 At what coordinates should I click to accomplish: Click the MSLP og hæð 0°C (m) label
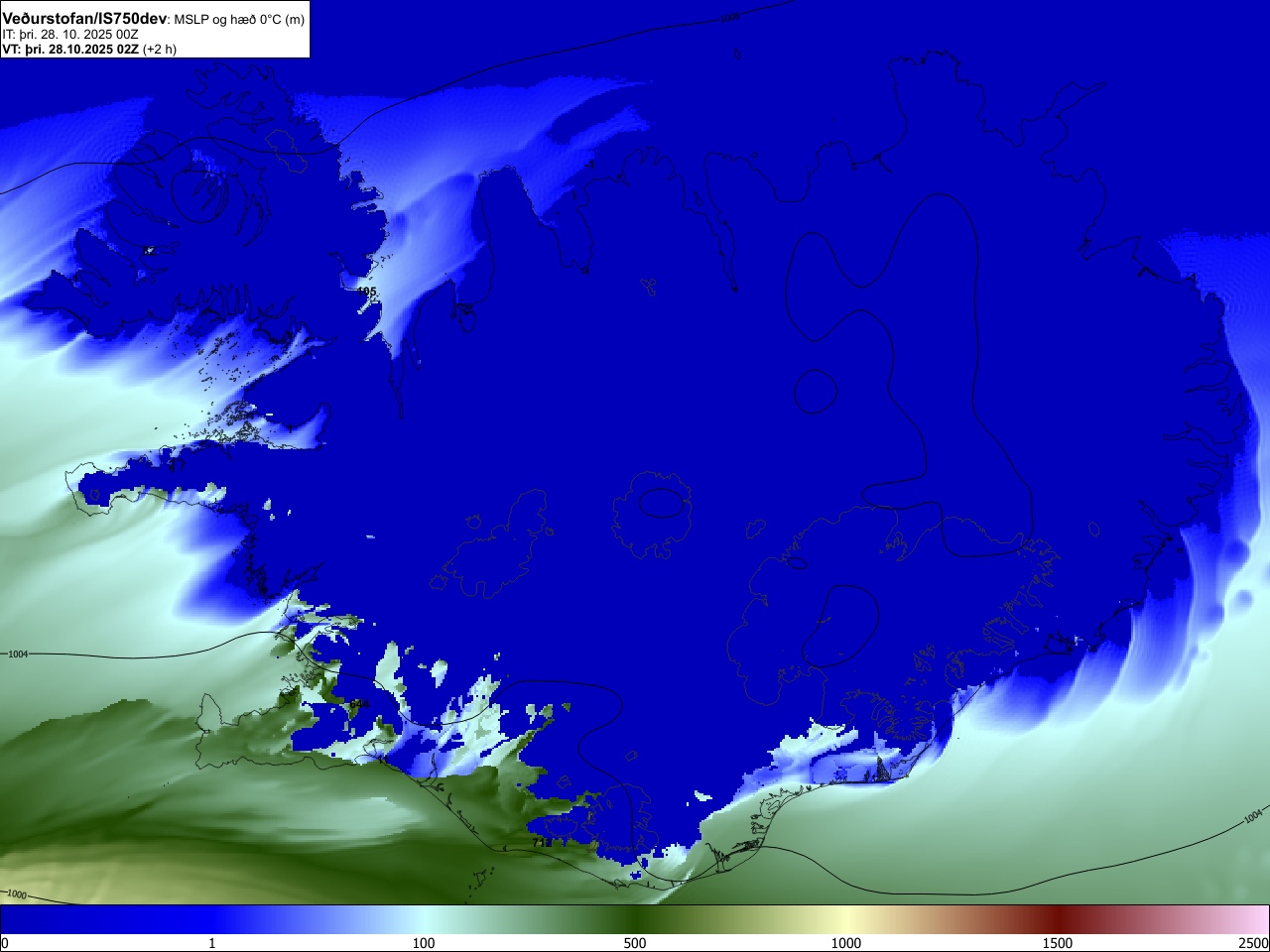pyautogui.click(x=239, y=20)
